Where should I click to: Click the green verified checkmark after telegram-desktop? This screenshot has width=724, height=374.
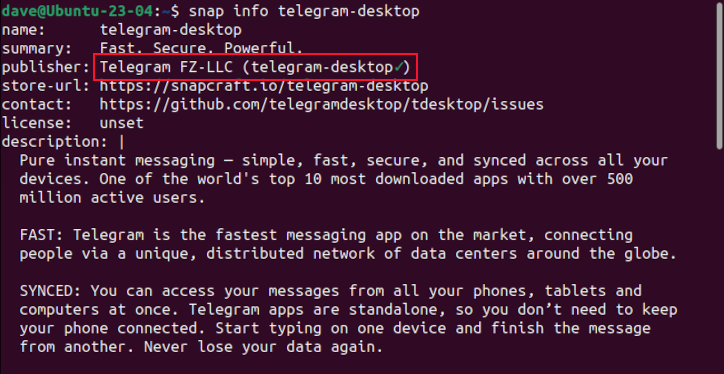[x=399, y=68]
